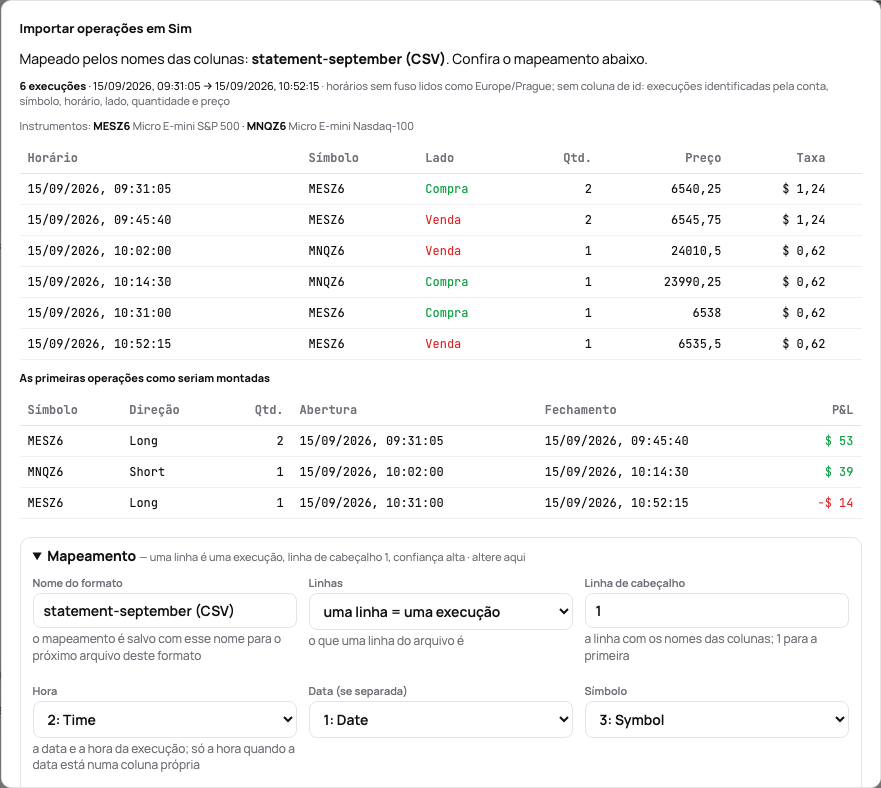
Task: Select the price 24010,5
Action: click(696, 251)
